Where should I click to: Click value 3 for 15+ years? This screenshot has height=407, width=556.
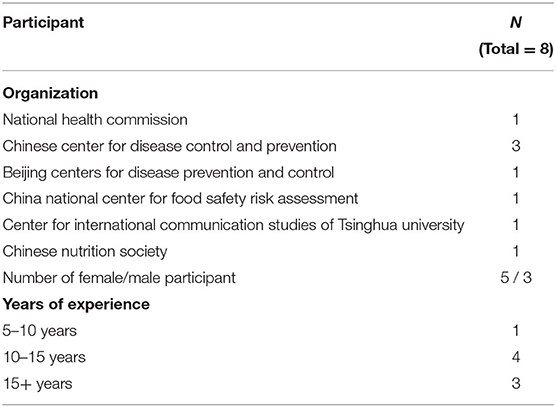click(516, 384)
